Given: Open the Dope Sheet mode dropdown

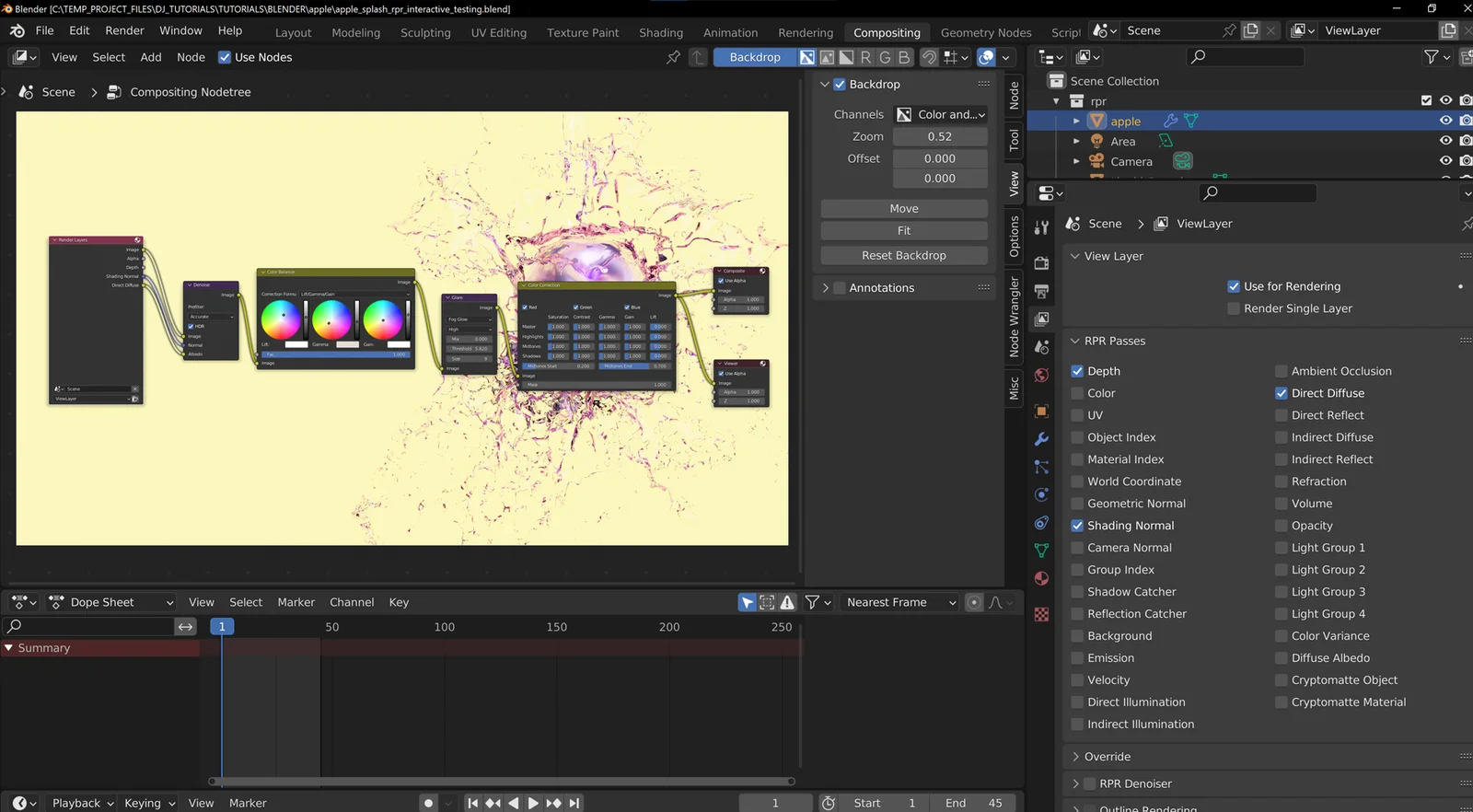Looking at the screenshot, I should click(111, 602).
